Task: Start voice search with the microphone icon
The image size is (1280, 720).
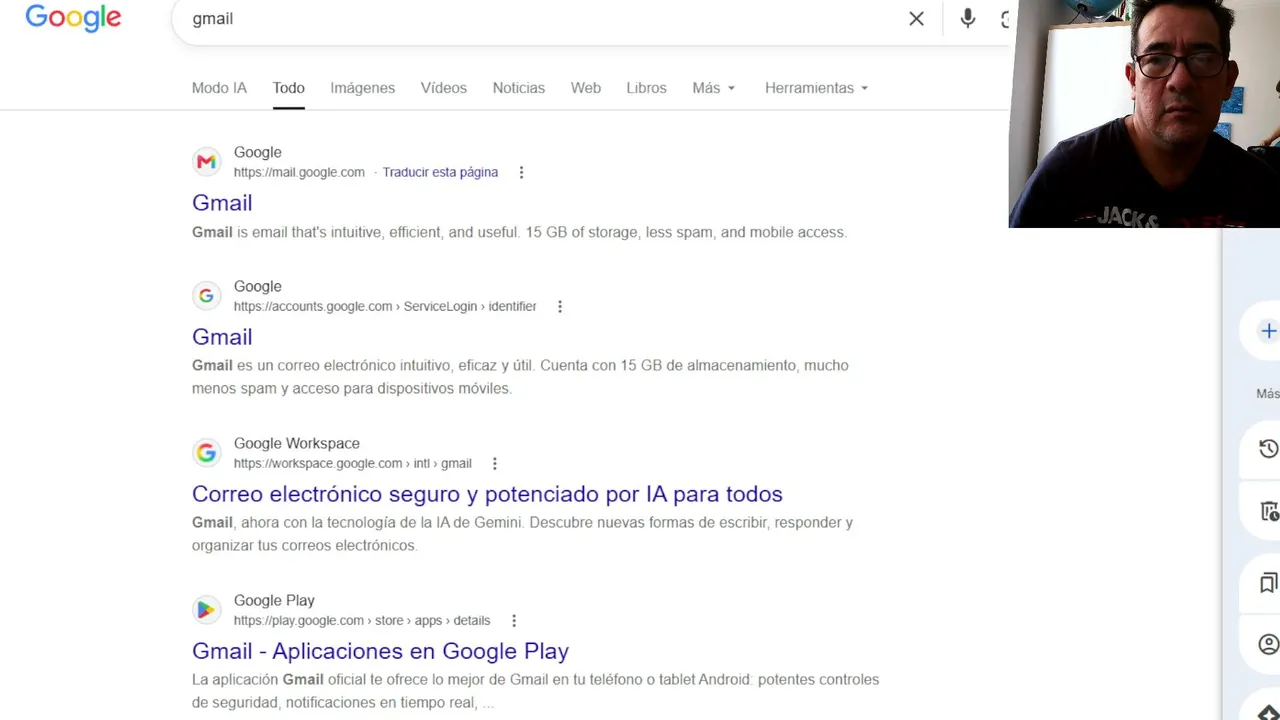Action: [967, 18]
